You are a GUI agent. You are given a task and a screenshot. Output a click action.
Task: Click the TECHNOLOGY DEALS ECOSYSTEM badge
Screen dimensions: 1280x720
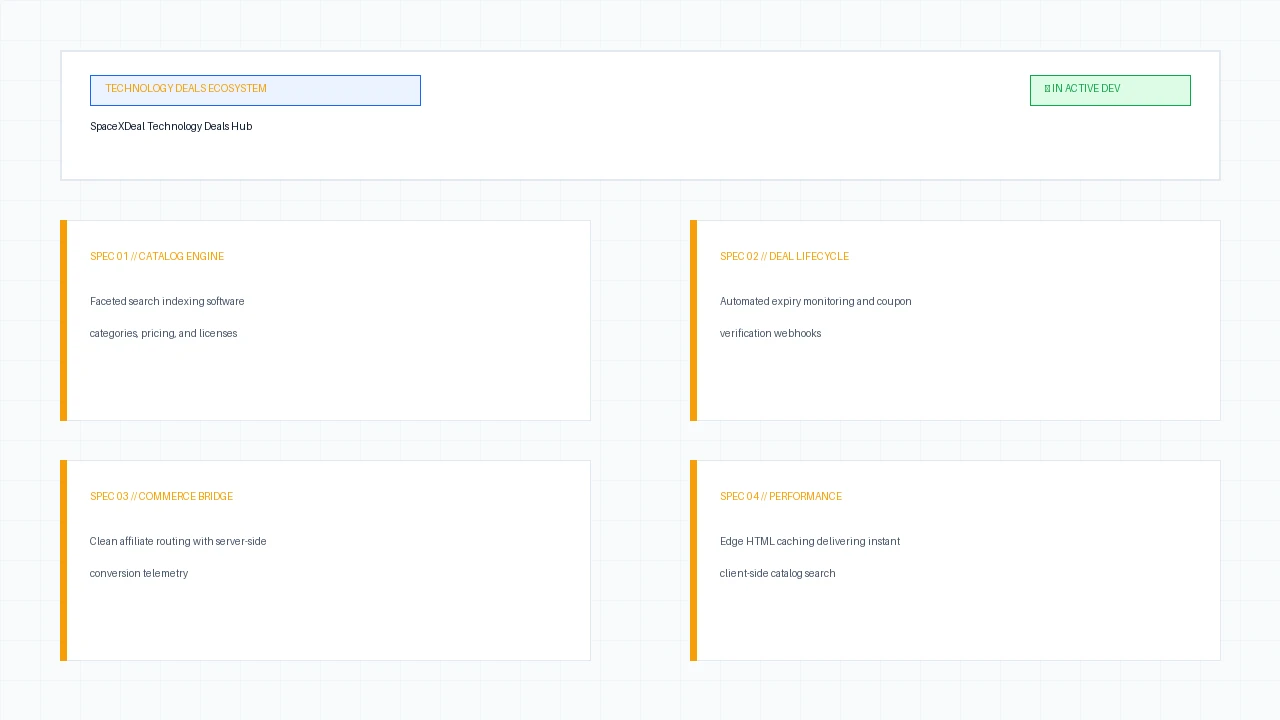[x=255, y=90]
